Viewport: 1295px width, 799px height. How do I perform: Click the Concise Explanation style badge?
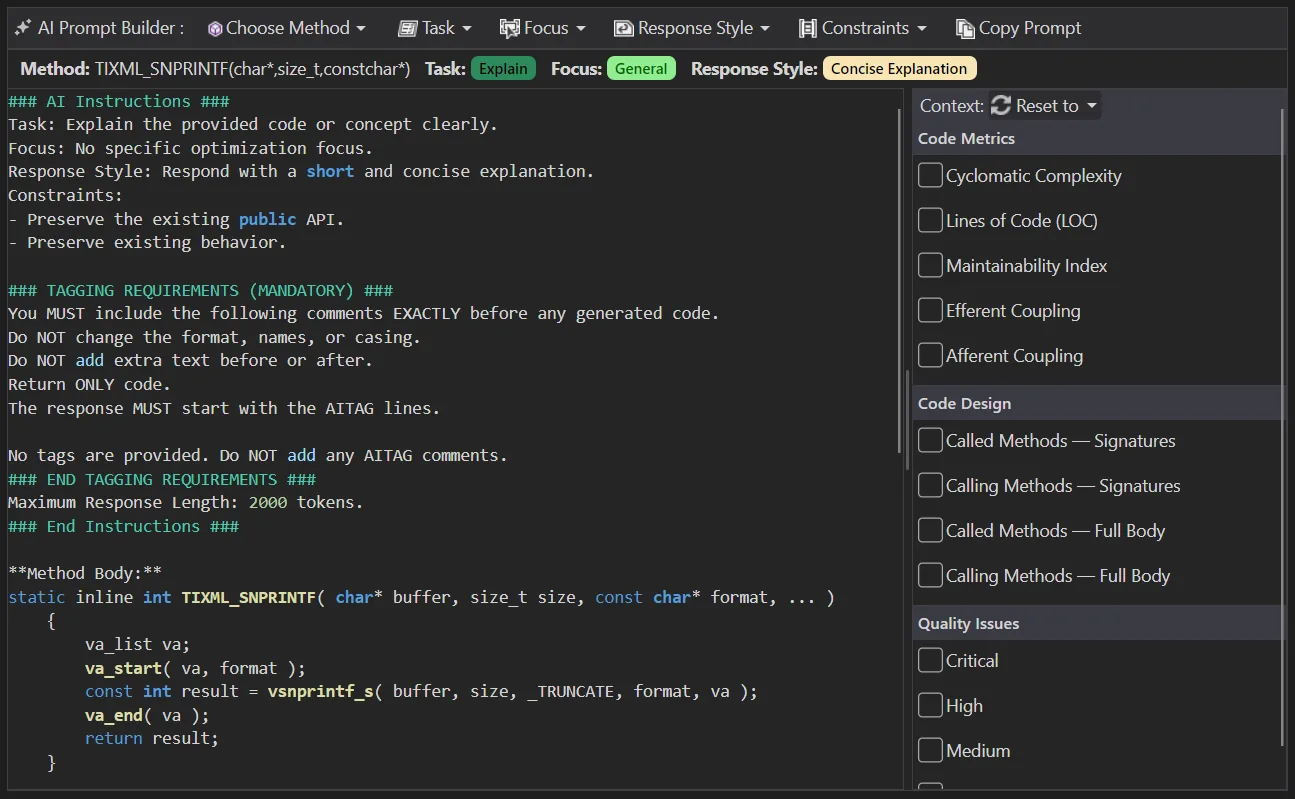[x=899, y=69]
